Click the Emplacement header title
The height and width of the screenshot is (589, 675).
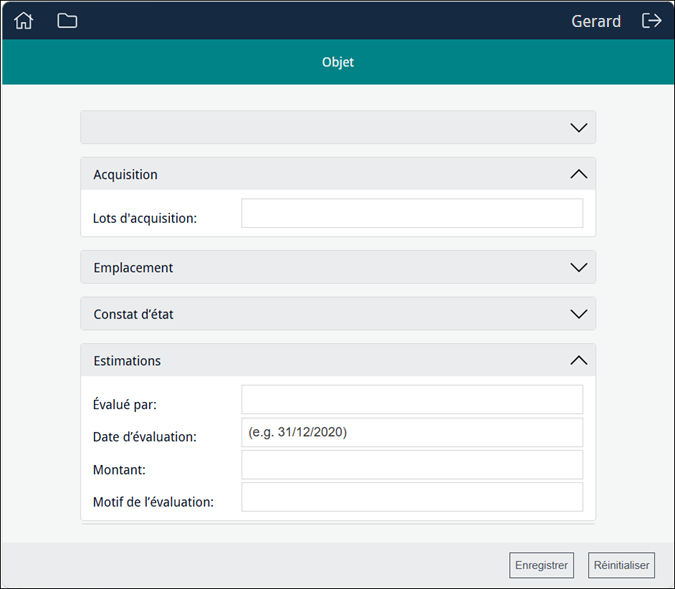point(133,267)
